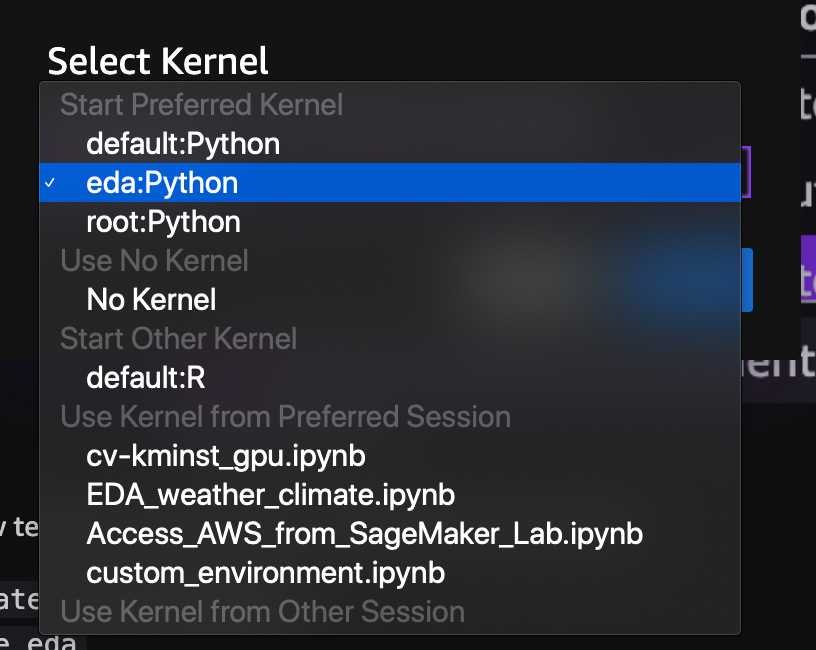The image size is (816, 650).
Task: Click Use Kernel from Preferred Session header
Action: (x=286, y=417)
